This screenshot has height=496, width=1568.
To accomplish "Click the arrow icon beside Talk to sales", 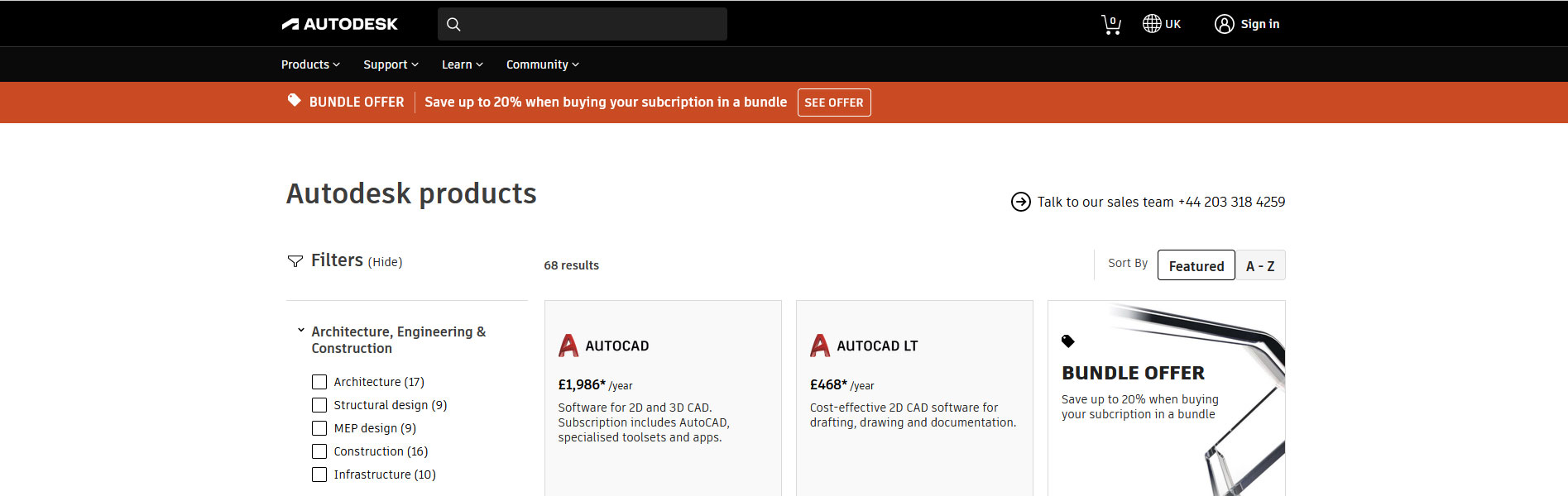I will (1020, 202).
